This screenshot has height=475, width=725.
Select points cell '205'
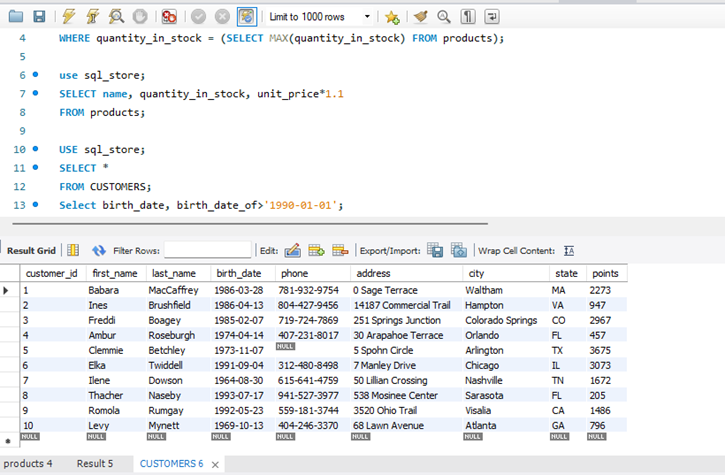tap(607, 395)
